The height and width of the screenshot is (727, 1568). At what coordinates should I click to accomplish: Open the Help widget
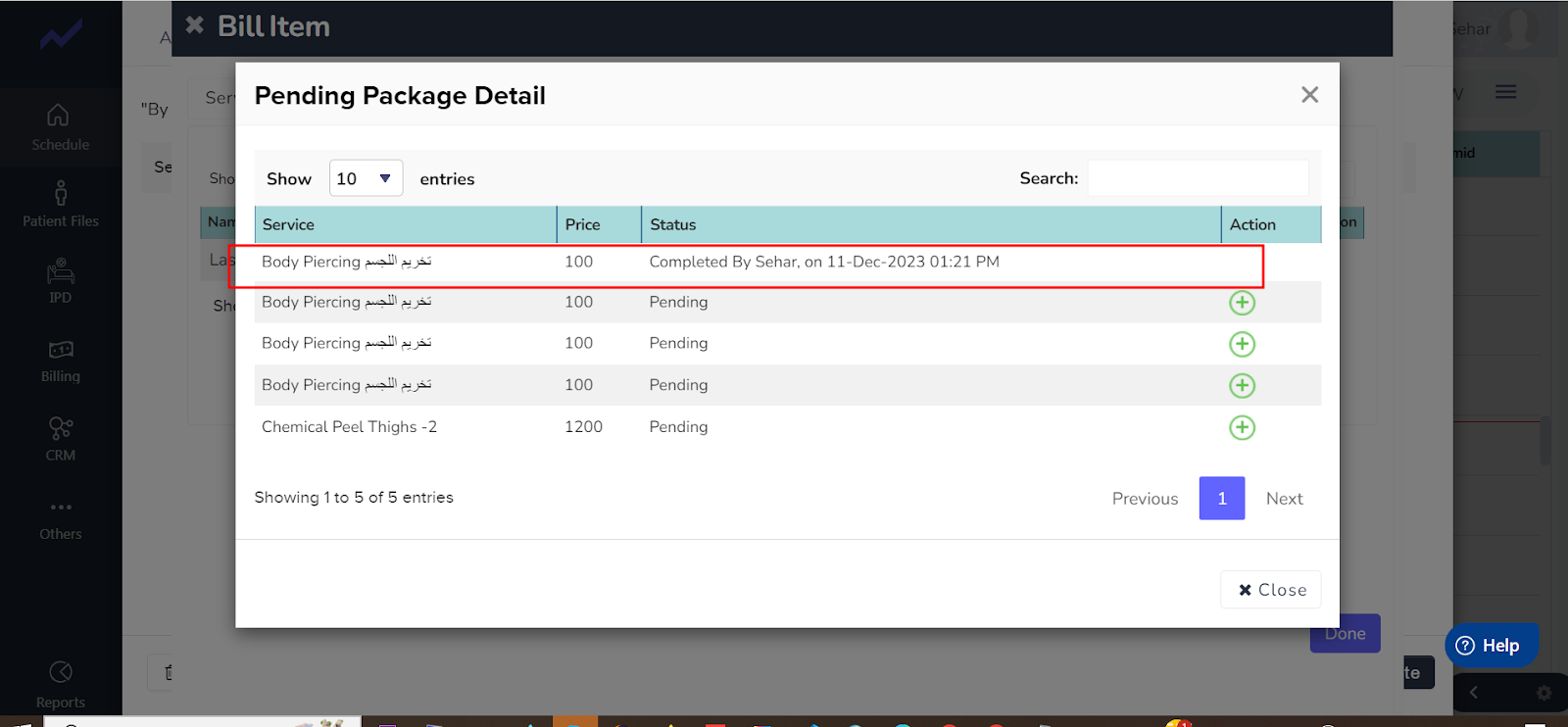(1491, 645)
